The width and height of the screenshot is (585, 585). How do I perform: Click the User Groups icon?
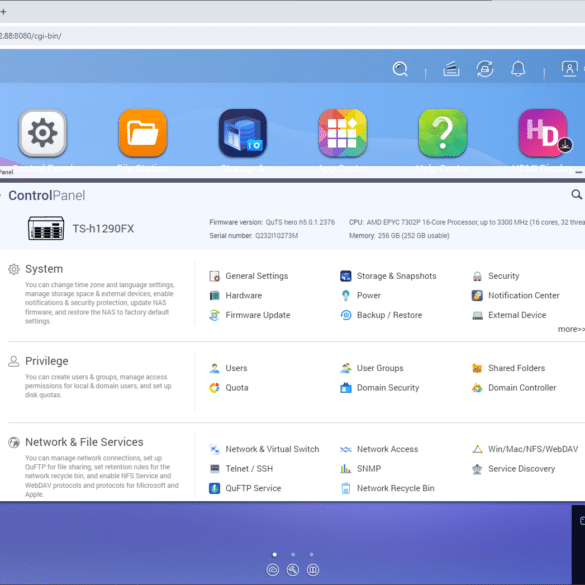[x=346, y=368]
